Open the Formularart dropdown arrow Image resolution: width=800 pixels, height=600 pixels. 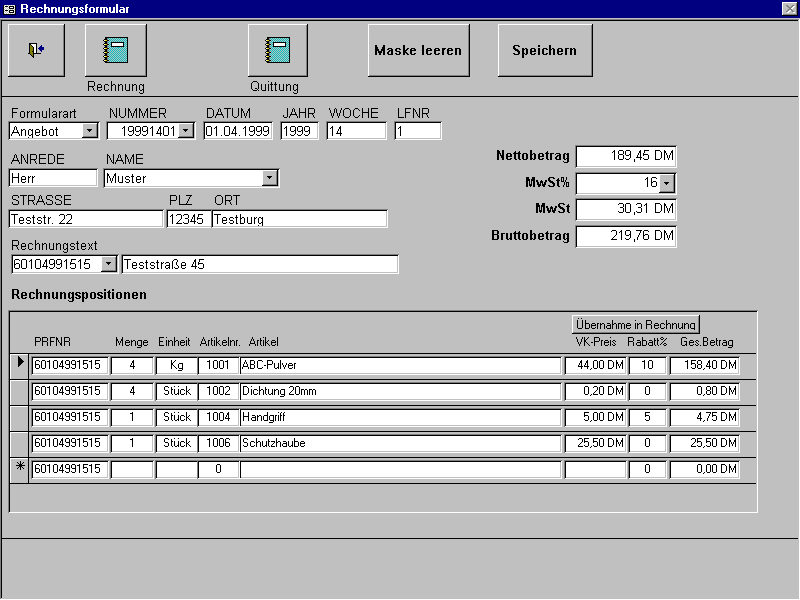click(90, 131)
